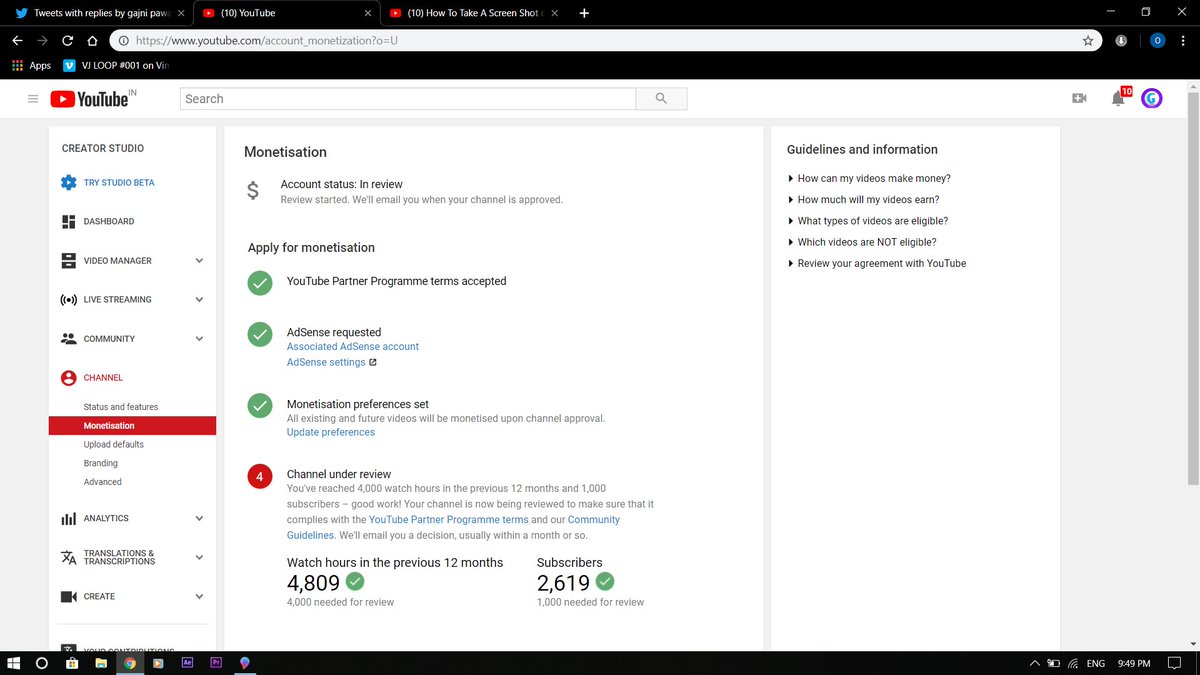Open the account avatar menu
The image size is (1200, 675).
(1152, 98)
